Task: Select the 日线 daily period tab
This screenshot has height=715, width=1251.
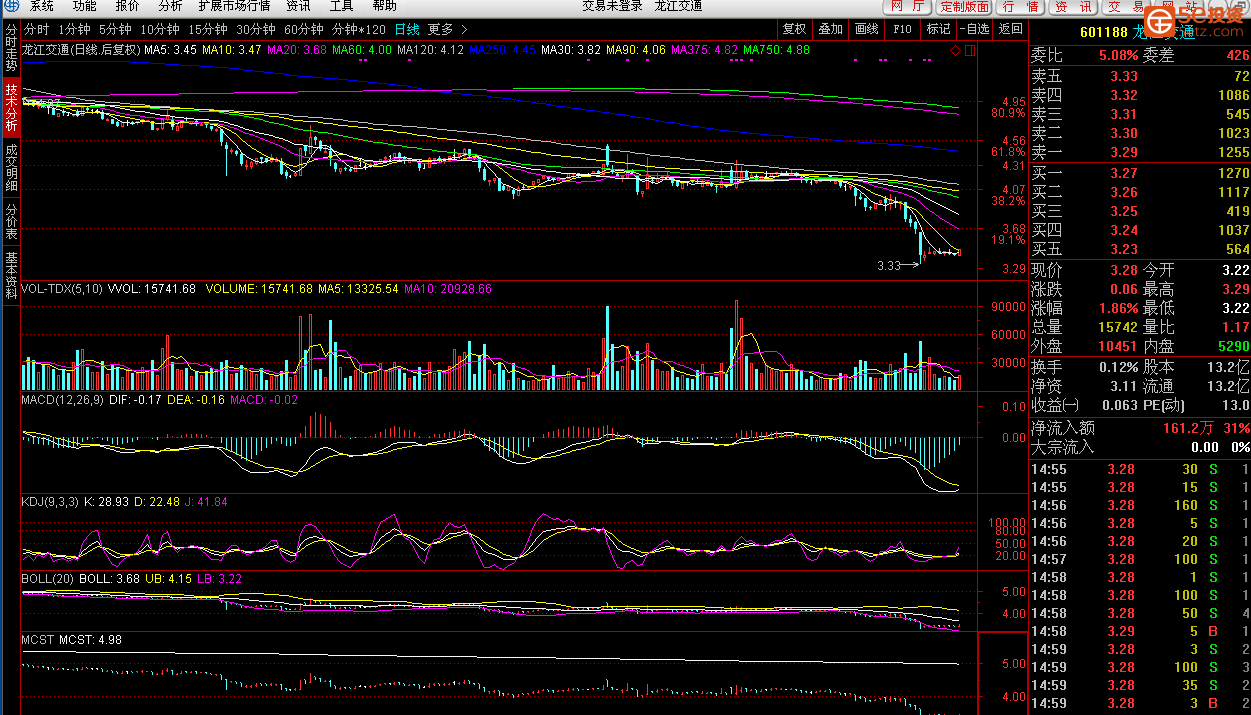Action: click(407, 30)
